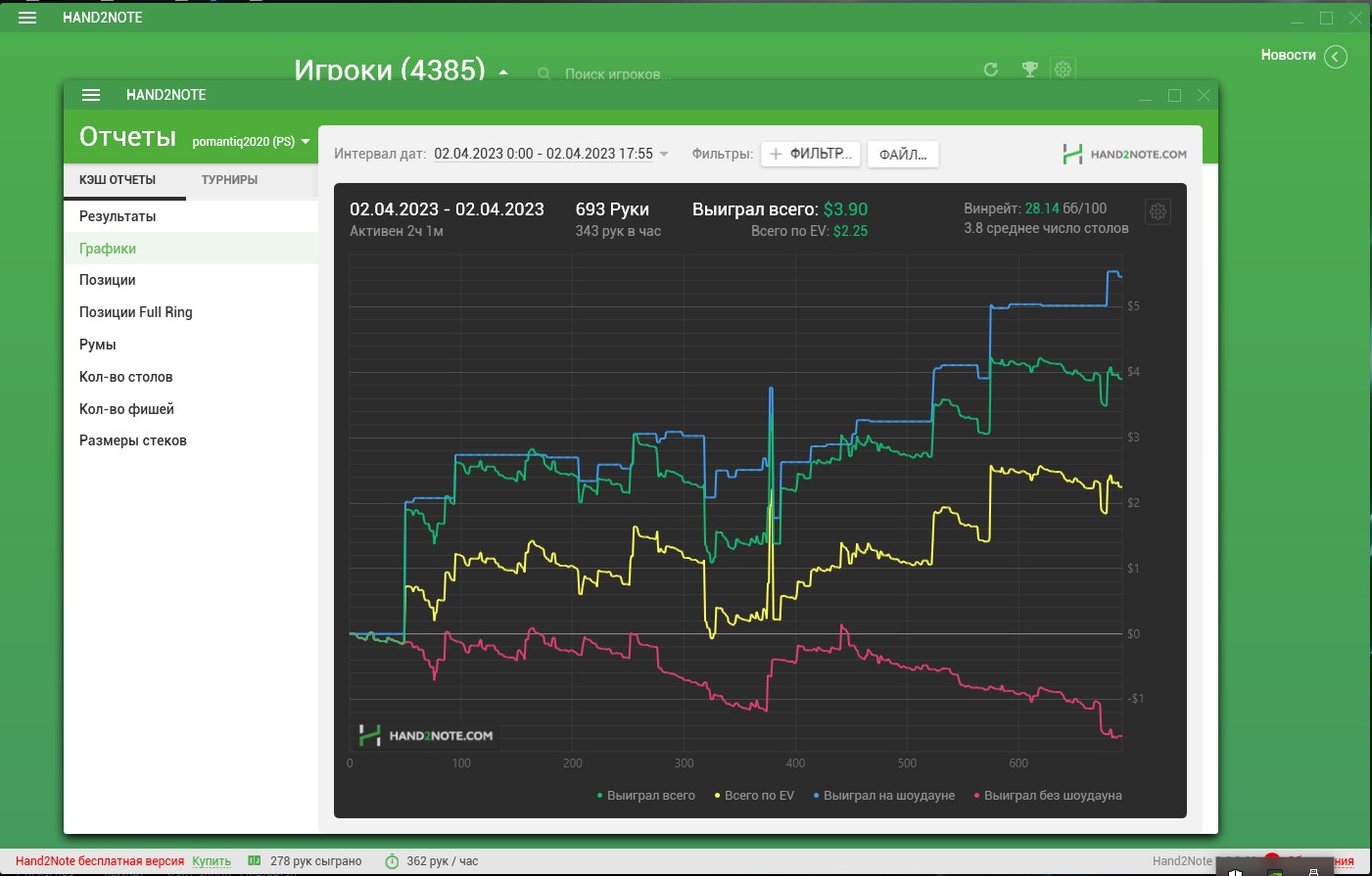Click Активен 2ч 1м text
This screenshot has width=1372, height=876.
click(x=397, y=231)
